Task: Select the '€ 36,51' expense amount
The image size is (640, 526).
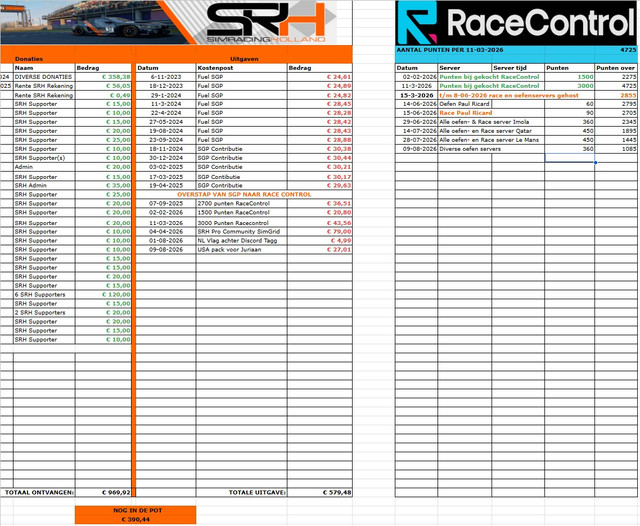Action: pos(320,203)
